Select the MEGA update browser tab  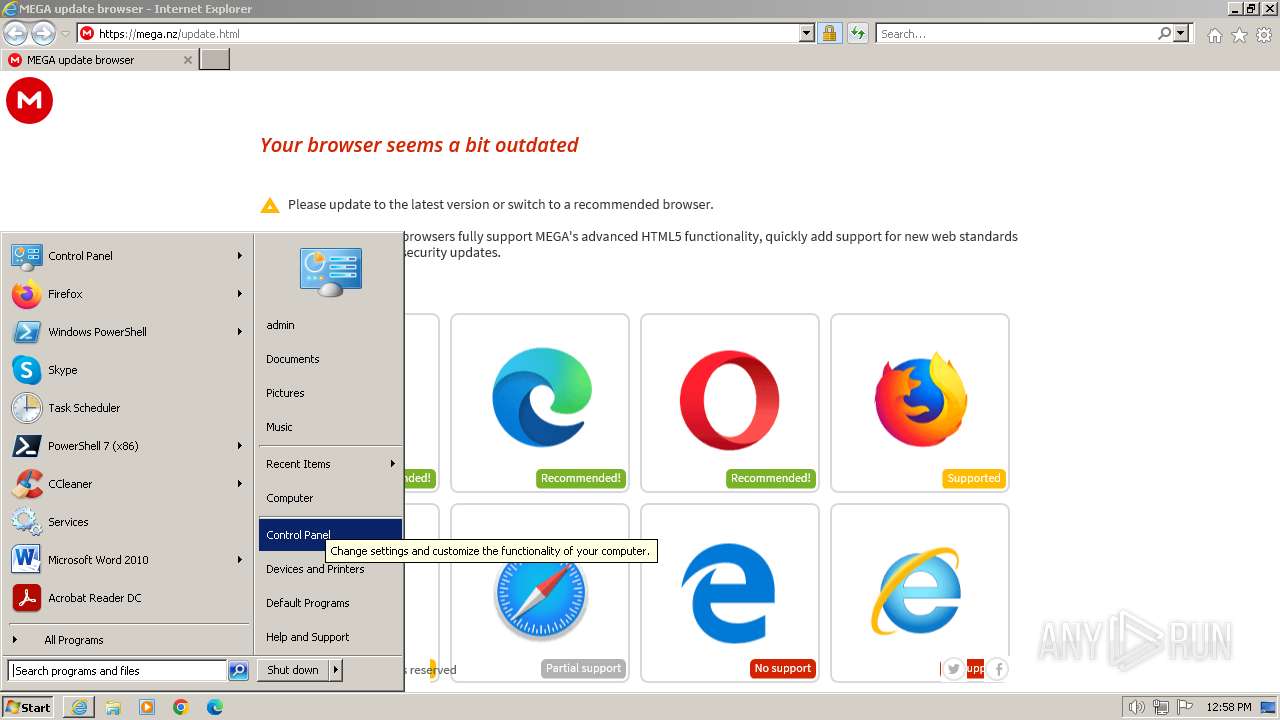pos(99,60)
